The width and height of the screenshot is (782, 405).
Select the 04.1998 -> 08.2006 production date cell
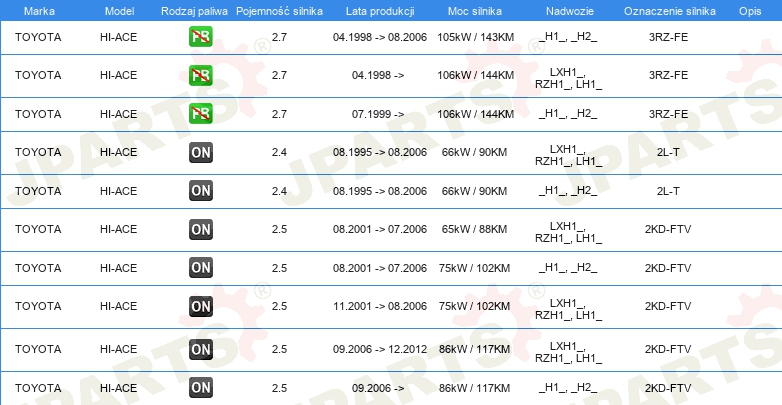pyautogui.click(x=380, y=37)
